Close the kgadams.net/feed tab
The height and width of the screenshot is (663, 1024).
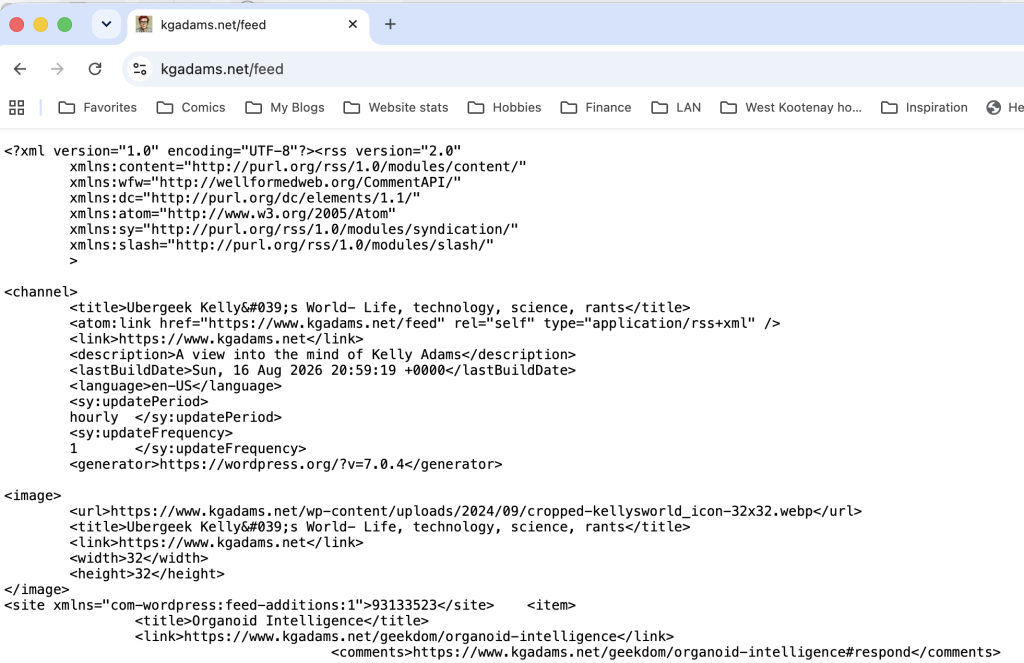click(353, 24)
